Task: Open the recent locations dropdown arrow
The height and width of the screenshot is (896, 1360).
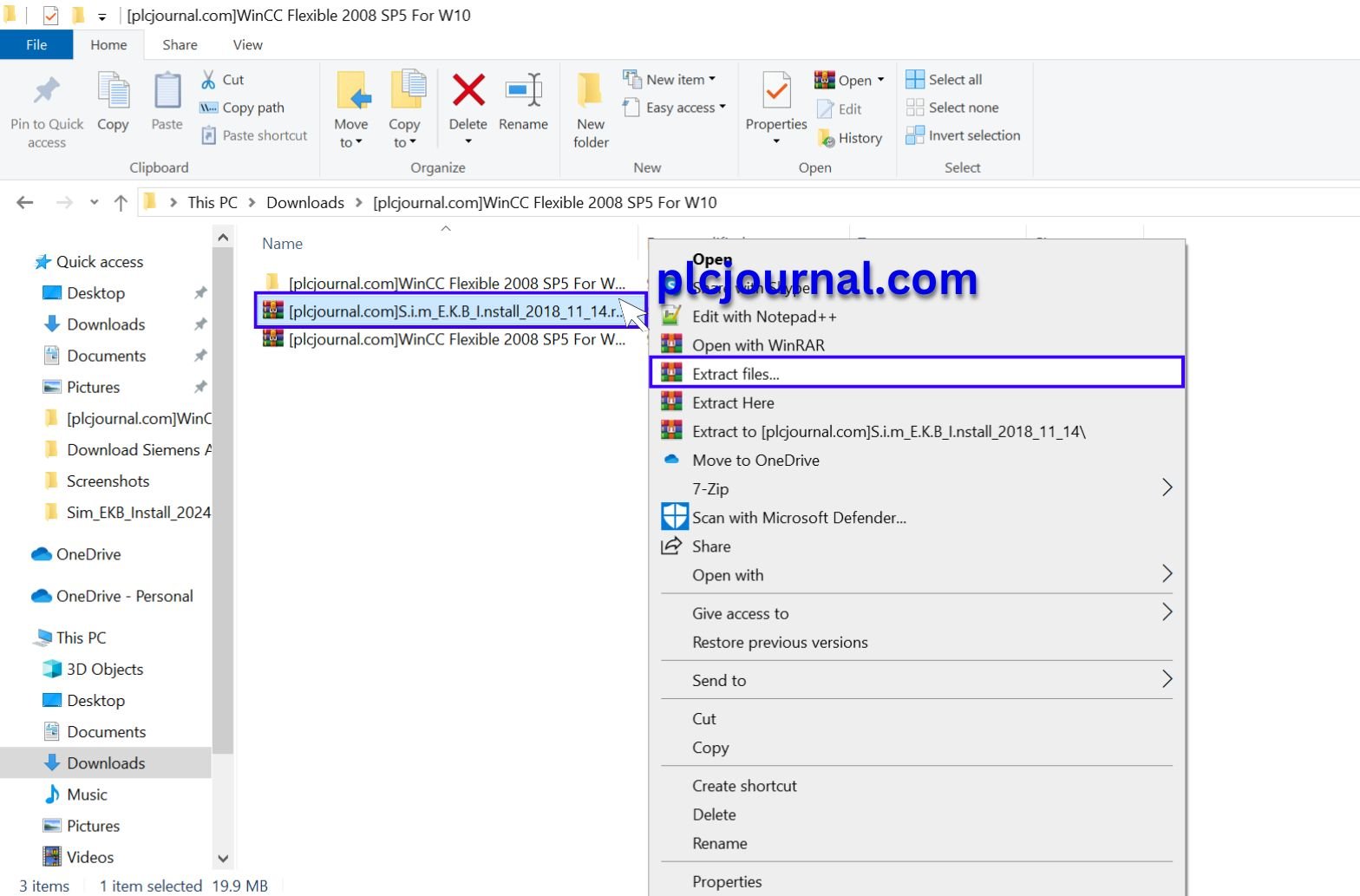Action: [x=94, y=202]
